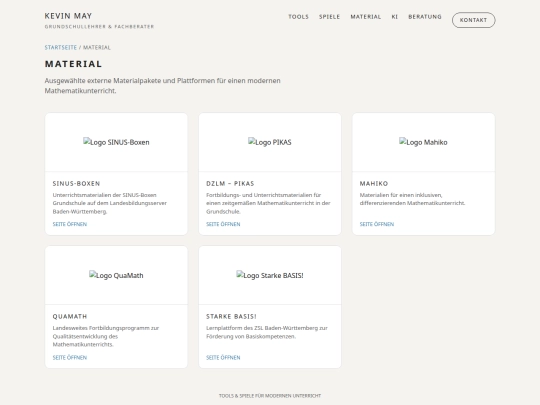Click the PIKAS description about Fortbildungs- und Unterrichtsmaterialien
The width and height of the screenshot is (540, 405).
click(x=268, y=203)
